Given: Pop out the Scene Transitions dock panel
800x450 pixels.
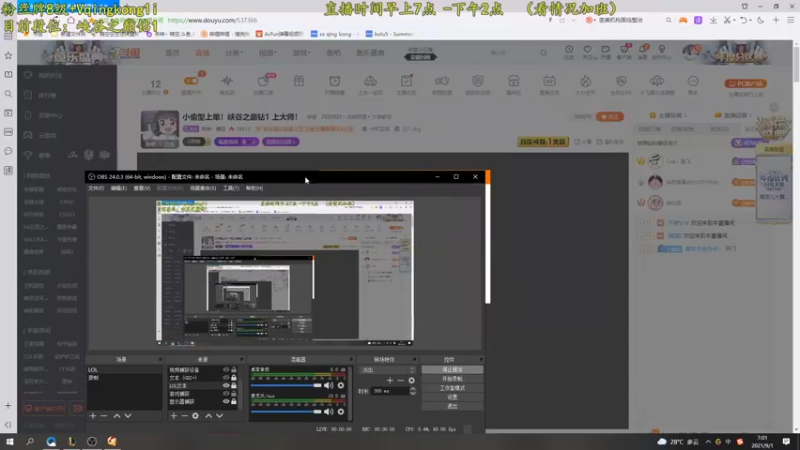Looking at the screenshot, I should (x=414, y=360).
